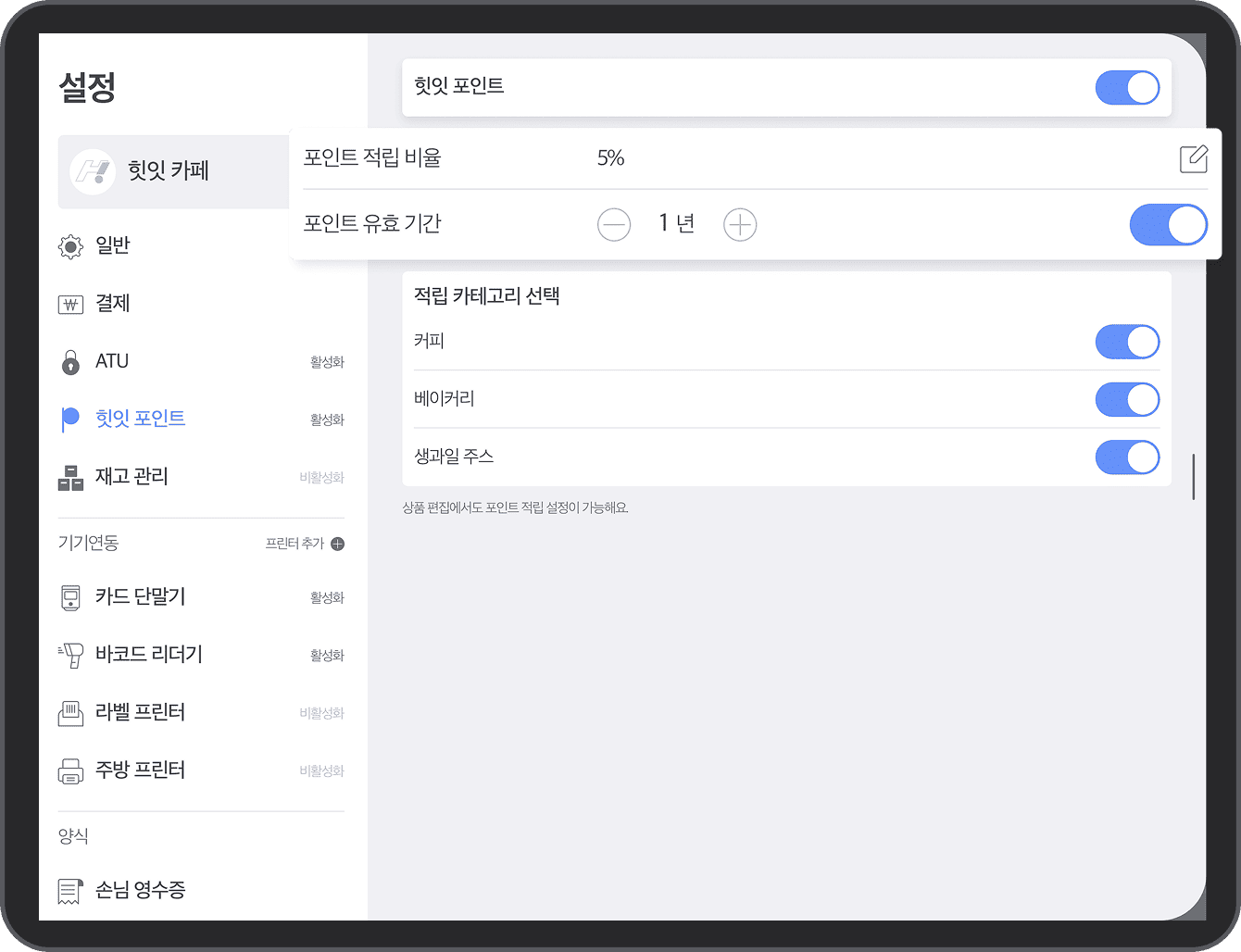Select the ATU lock icon
Screen dimensions: 1241x952
pos(70,362)
